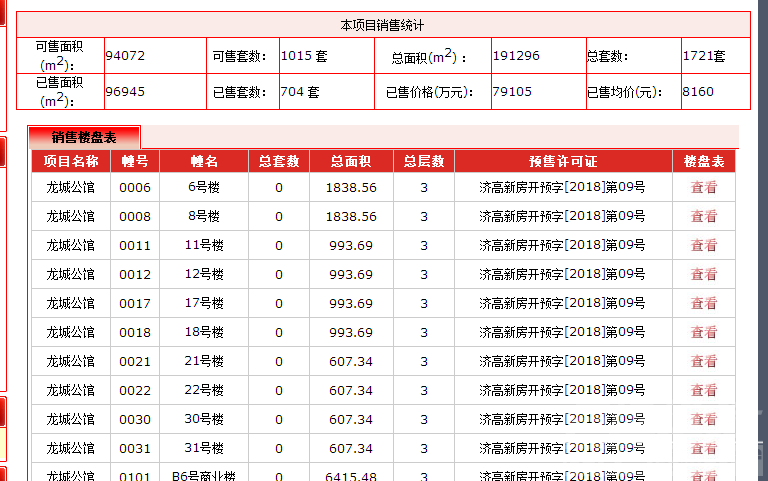Click 已售均价(元) label

click(x=624, y=92)
